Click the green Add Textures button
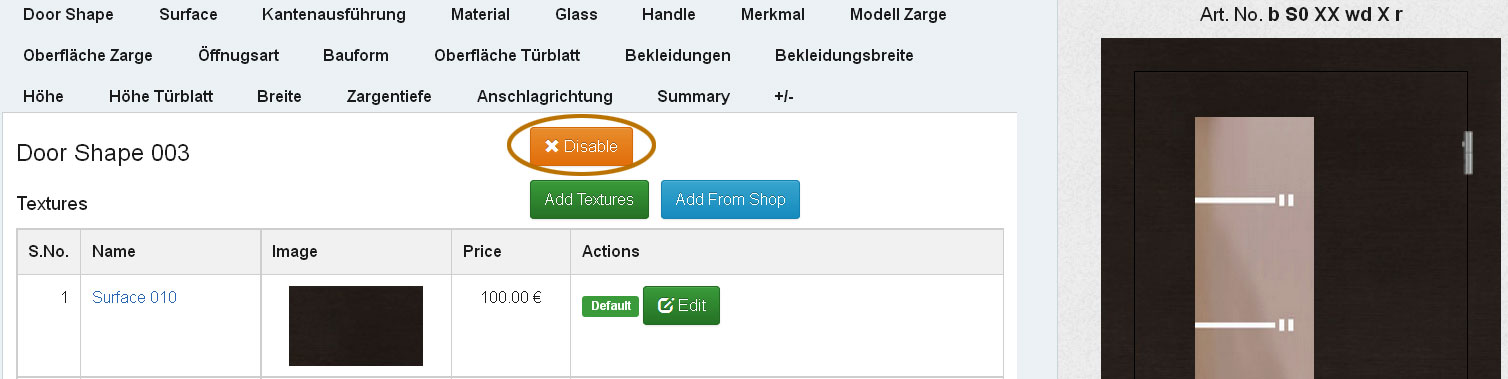Viewport: 1508px width, 379px height. pos(589,200)
